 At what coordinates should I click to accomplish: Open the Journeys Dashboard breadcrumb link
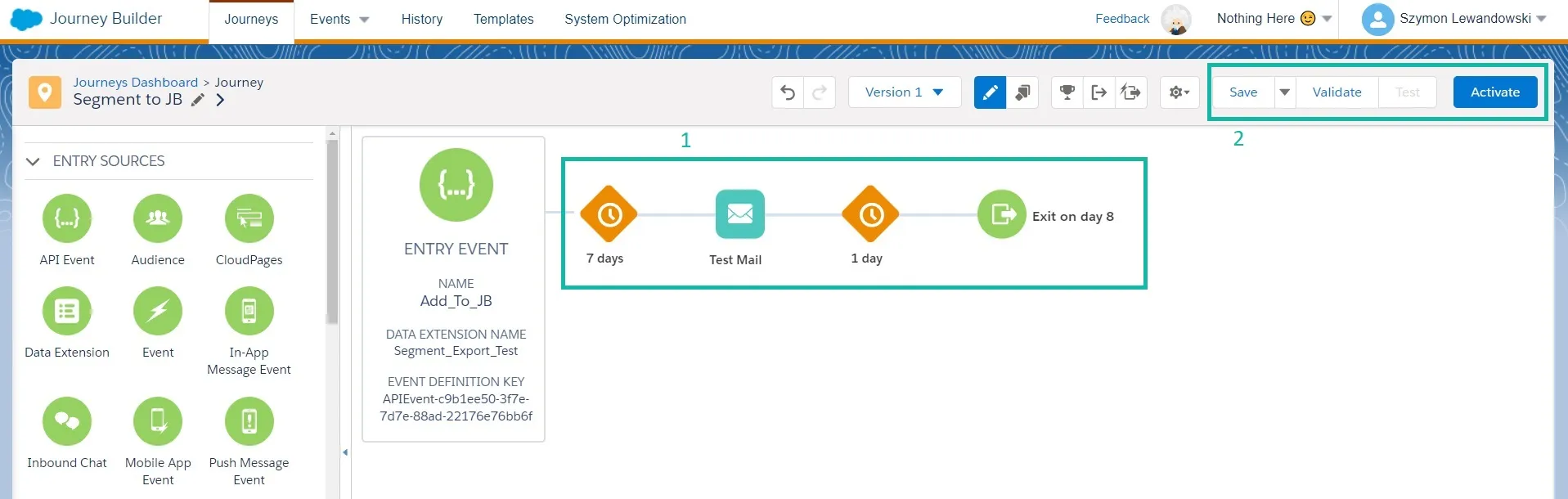click(x=136, y=82)
